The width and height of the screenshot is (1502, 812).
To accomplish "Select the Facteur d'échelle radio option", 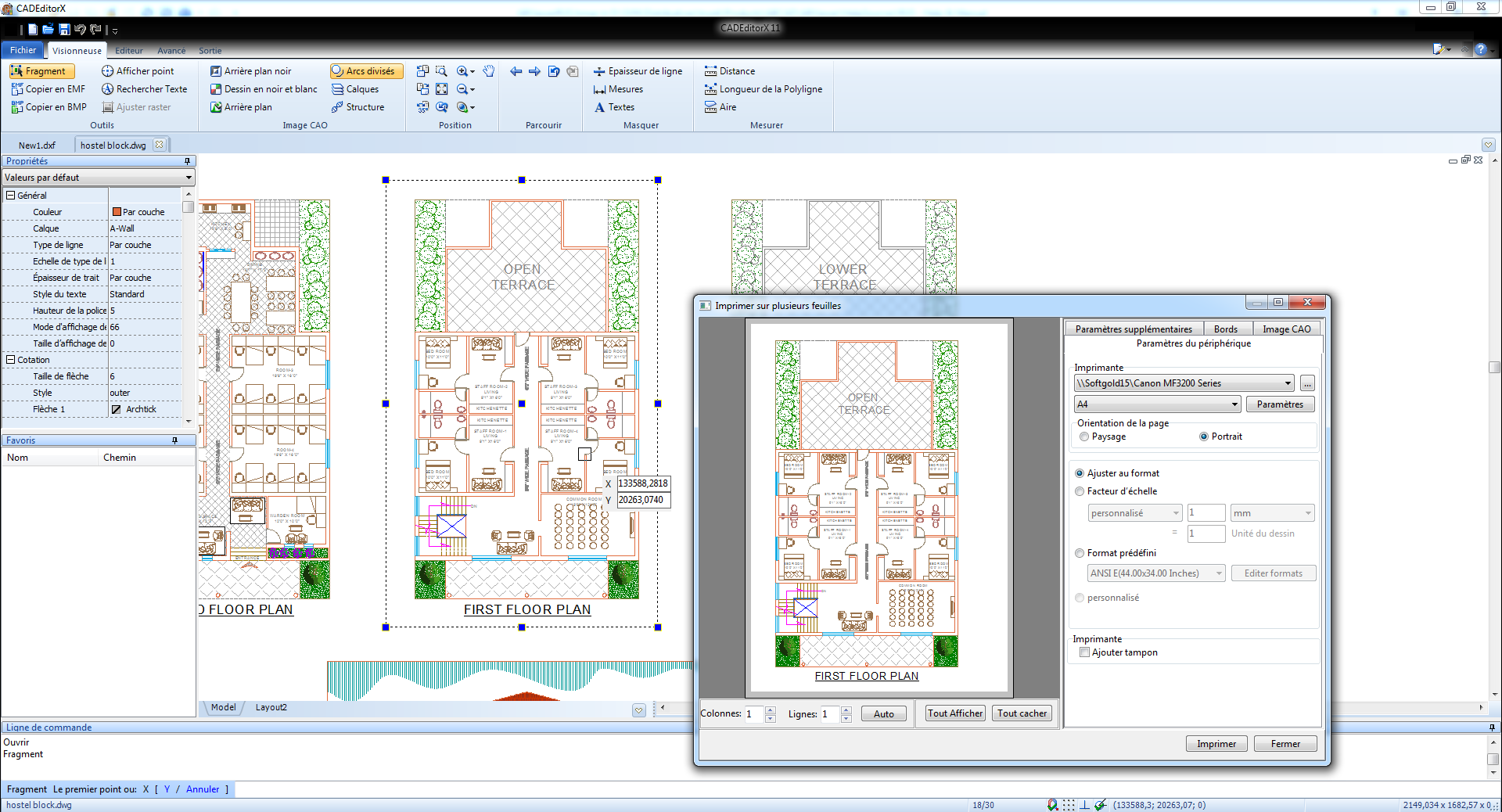I will 1080,491.
